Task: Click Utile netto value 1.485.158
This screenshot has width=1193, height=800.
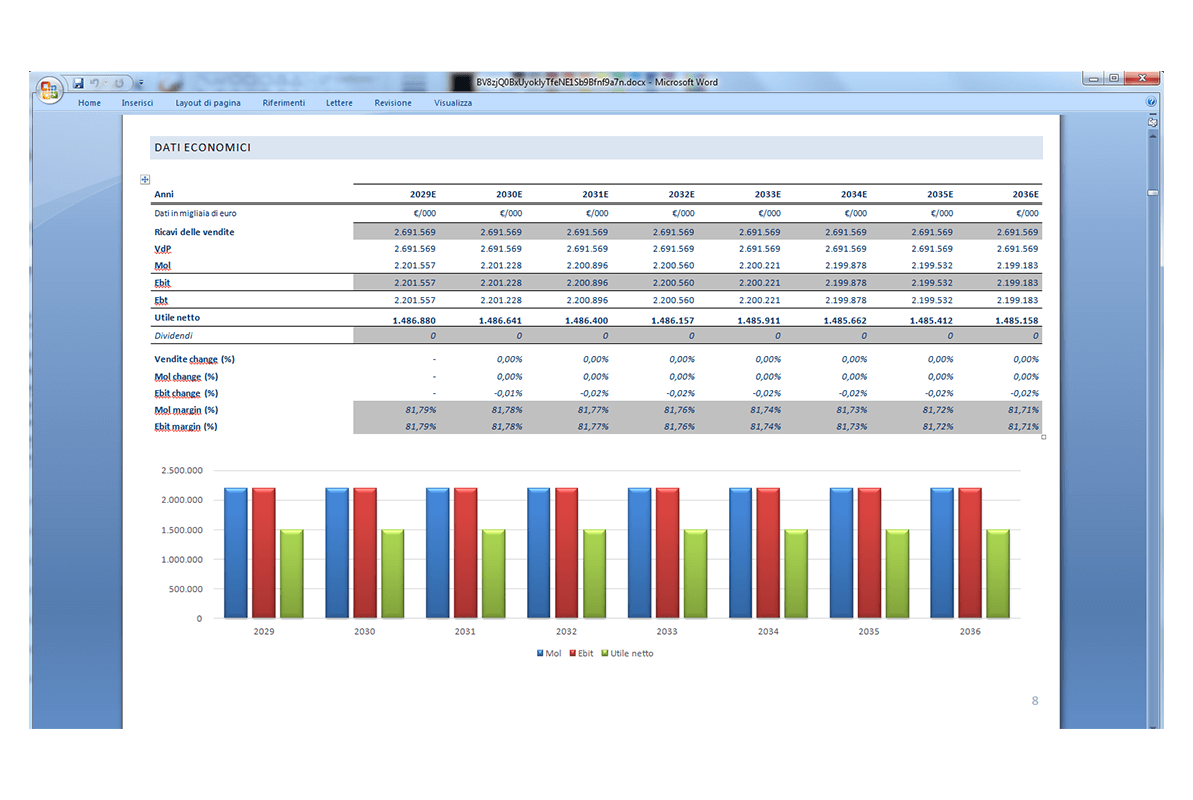Action: click(1016, 320)
